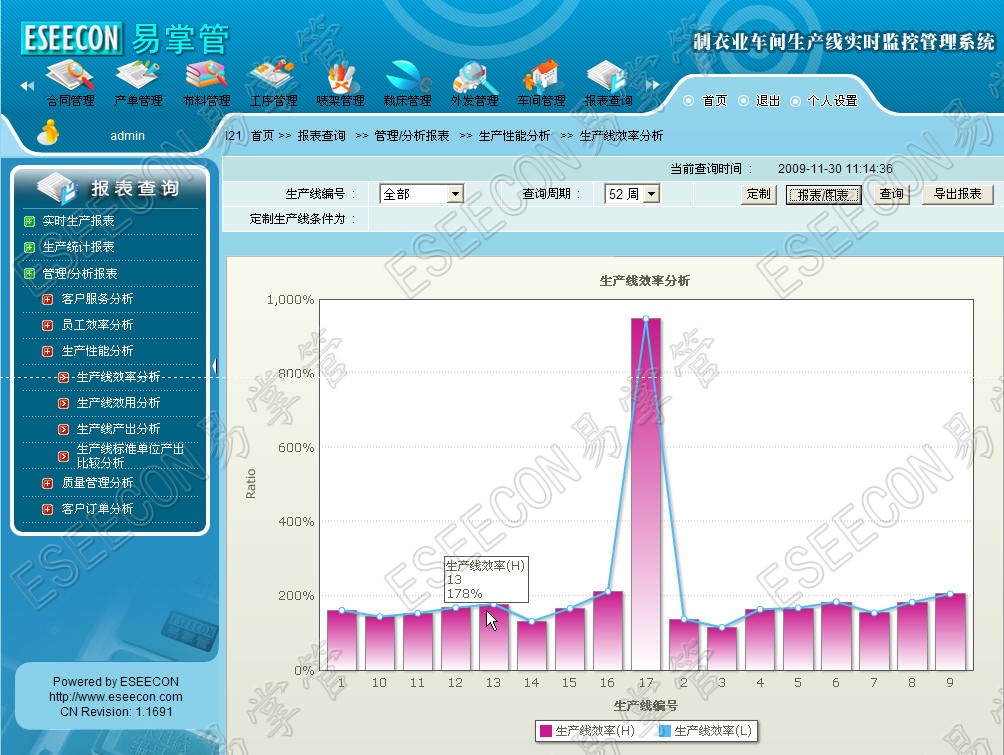The width and height of the screenshot is (1004, 755).
Task: Click the 查询 query button
Action: [891, 194]
